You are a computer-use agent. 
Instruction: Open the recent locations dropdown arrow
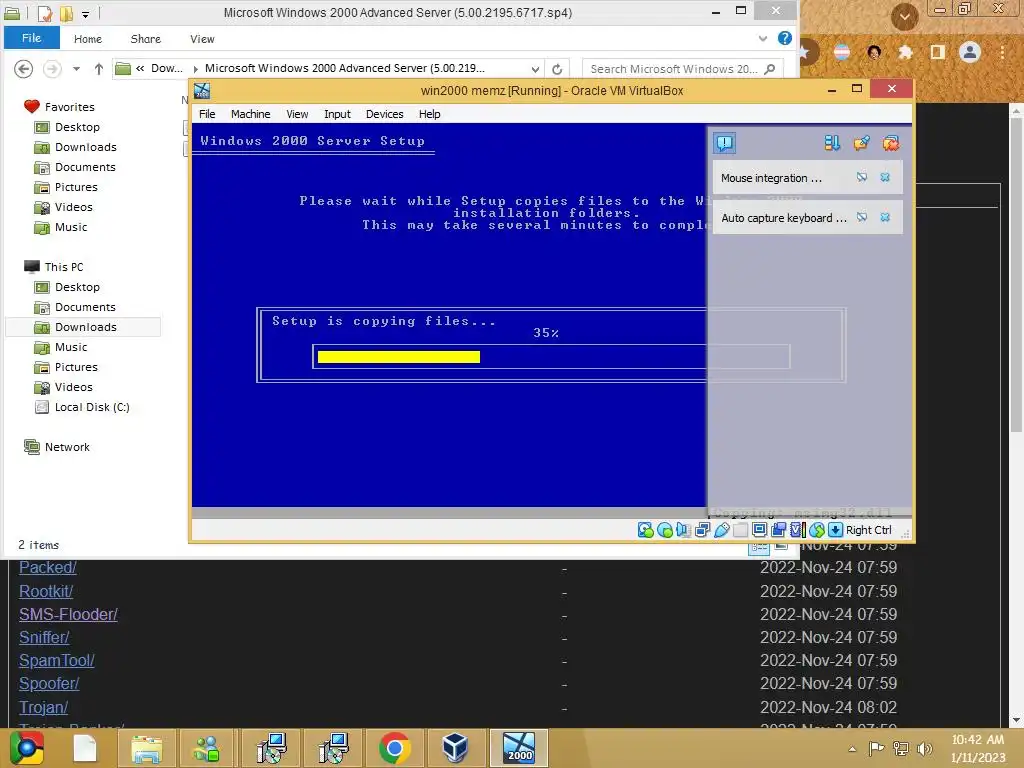point(76,69)
